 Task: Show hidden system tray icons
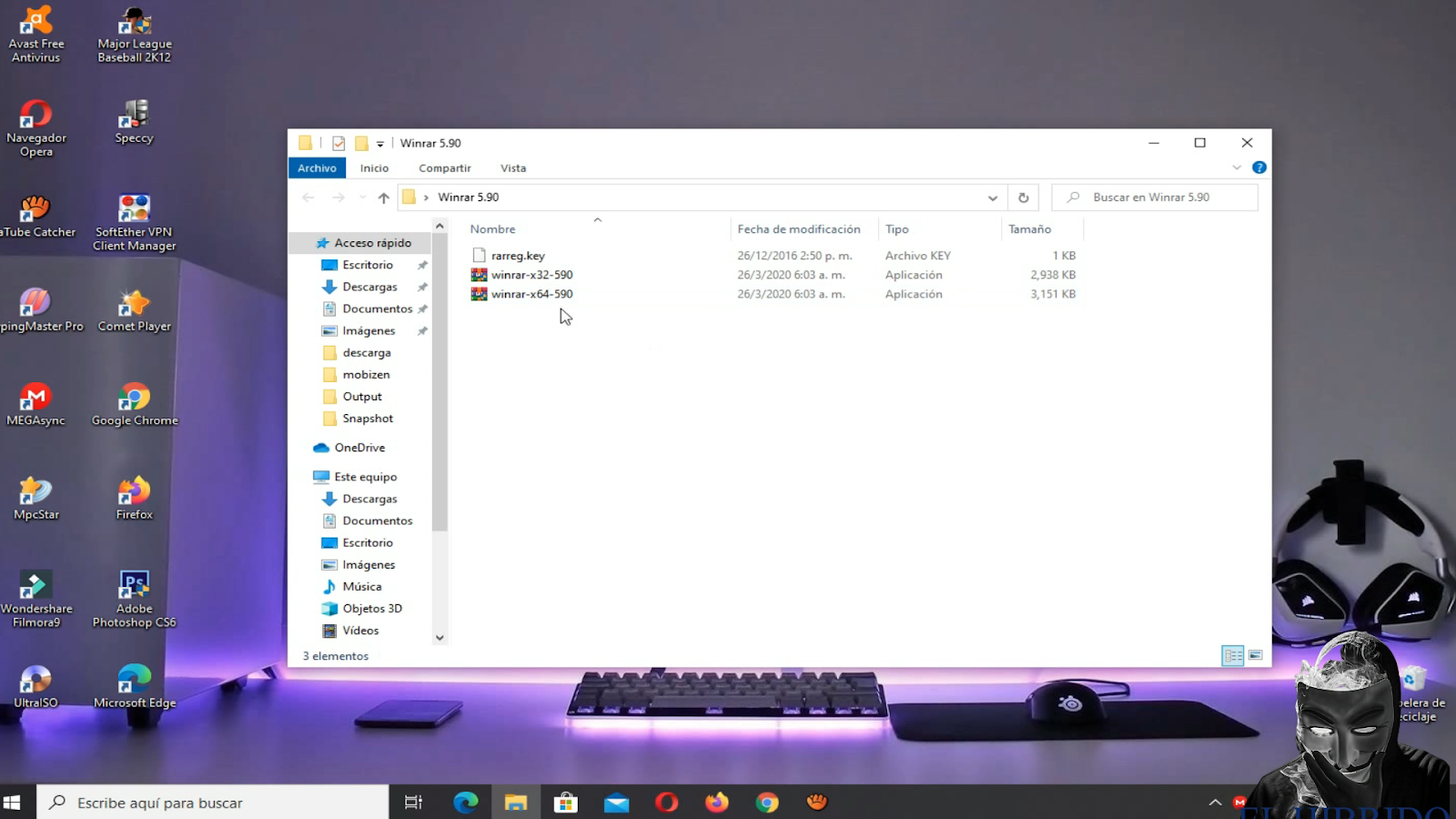tap(1215, 802)
